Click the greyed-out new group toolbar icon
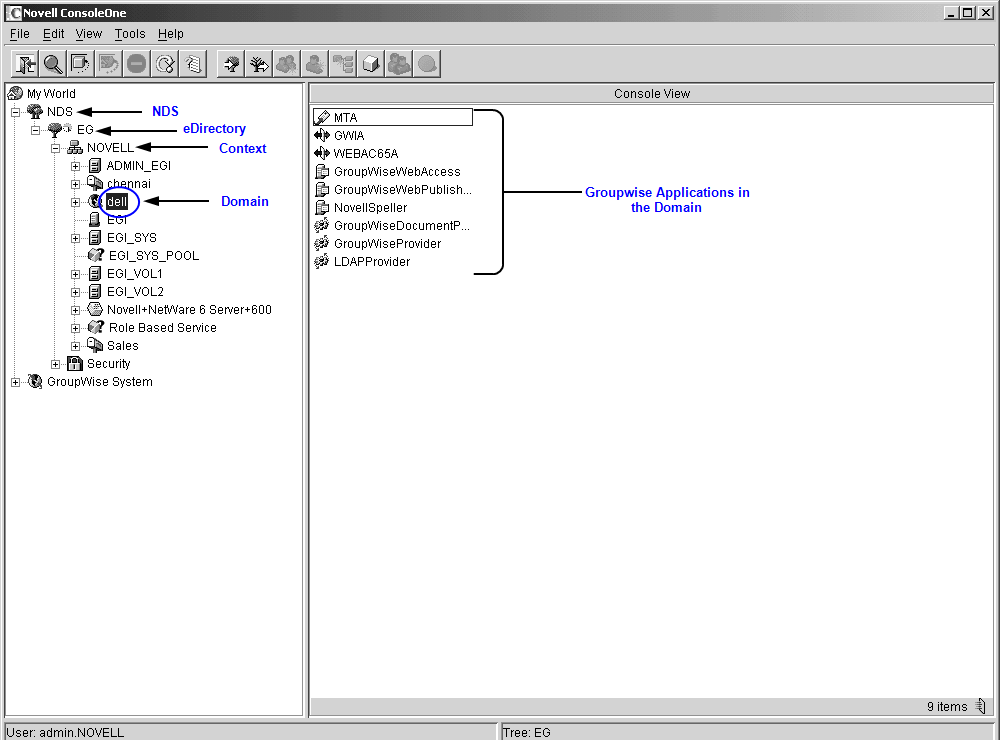The width and height of the screenshot is (1000, 740). coord(287,64)
